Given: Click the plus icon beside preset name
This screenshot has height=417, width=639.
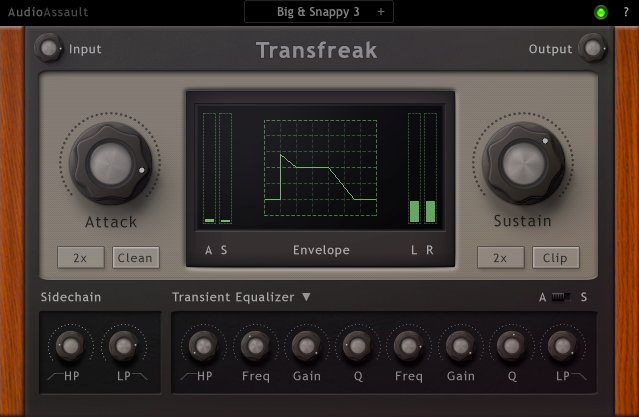Looking at the screenshot, I should [x=381, y=12].
